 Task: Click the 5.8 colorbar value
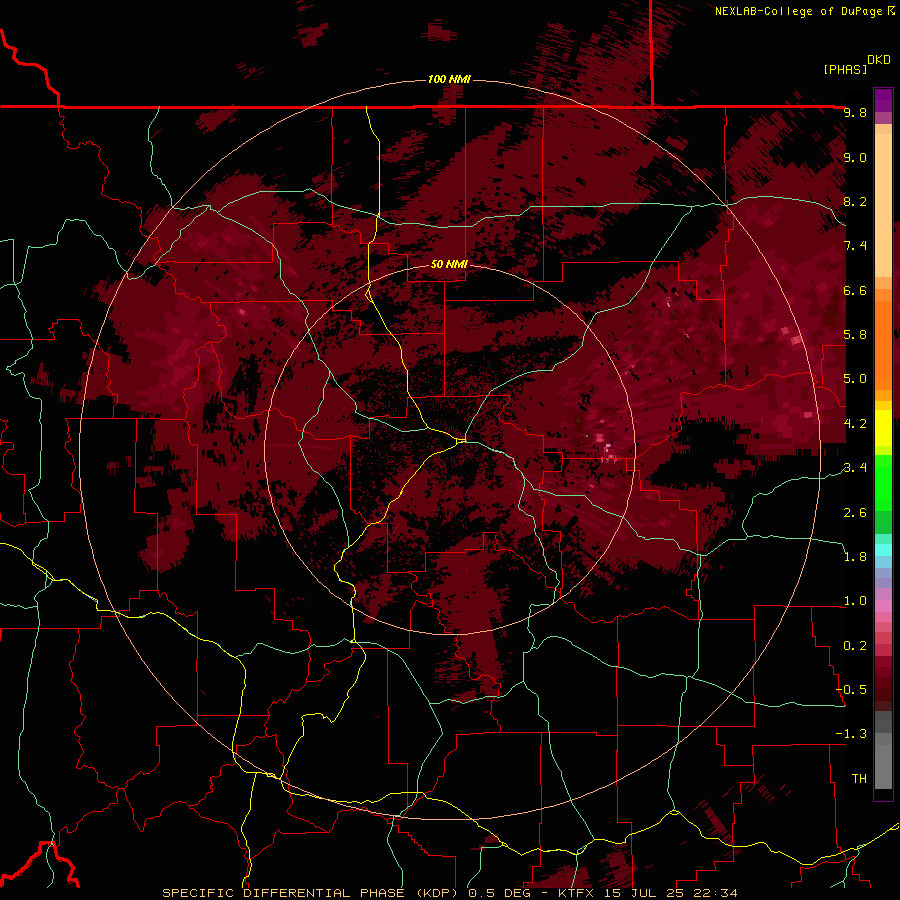pos(855,335)
